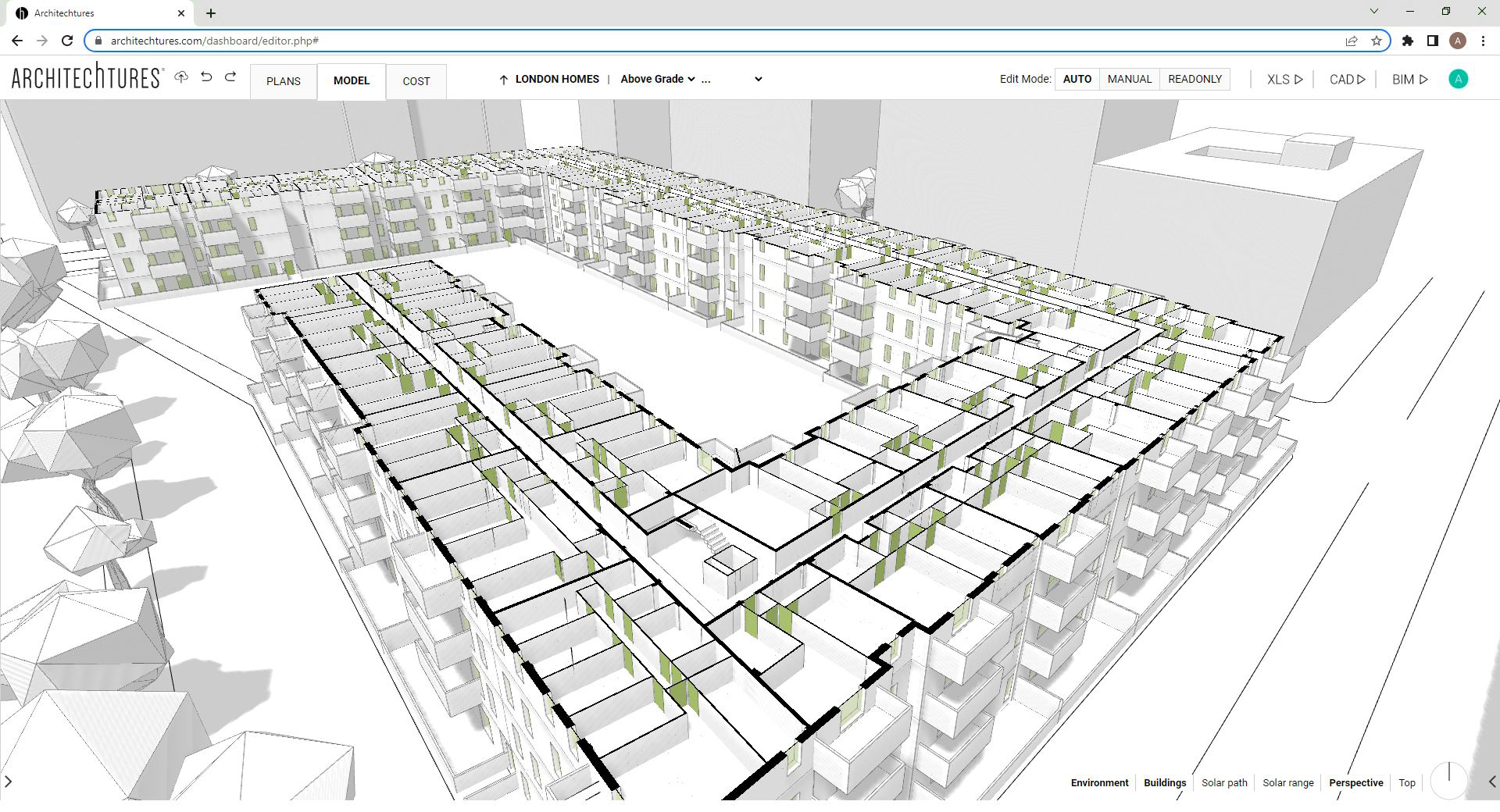
Task: Expand the right side panel
Action: coord(1491,782)
